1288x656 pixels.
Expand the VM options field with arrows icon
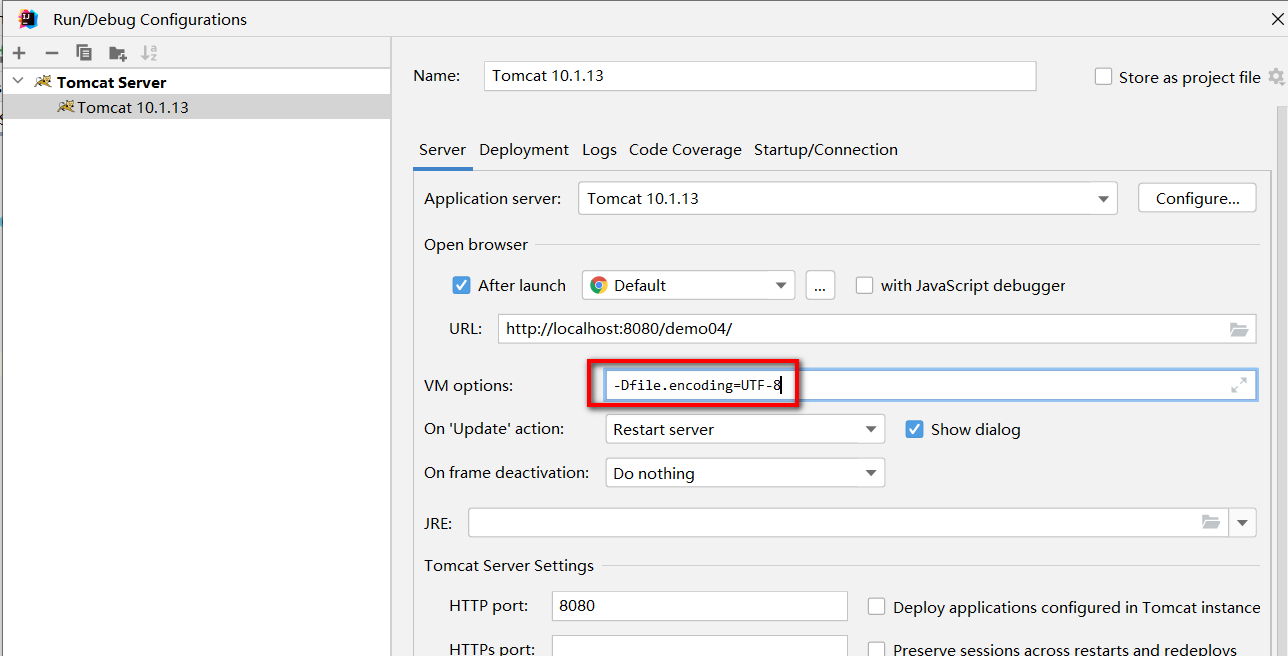coord(1239,385)
